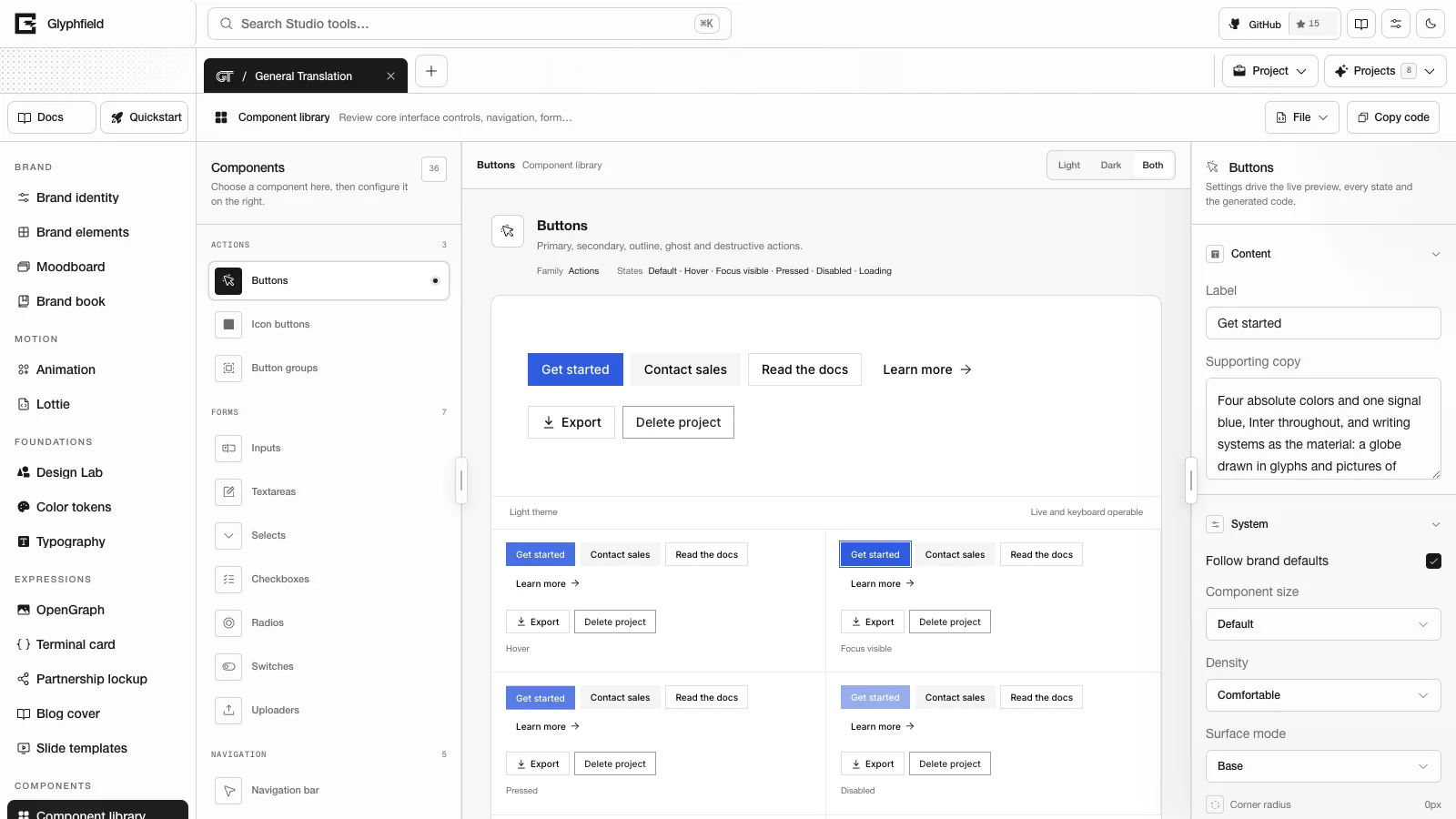Select the Switches component
Image resolution: width=1456 pixels, height=819 pixels.
(329, 666)
